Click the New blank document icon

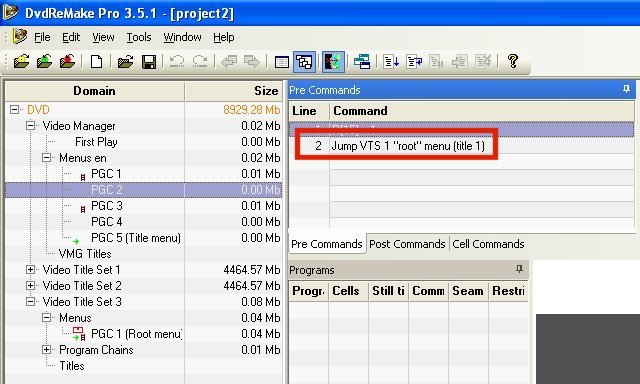pos(96,62)
